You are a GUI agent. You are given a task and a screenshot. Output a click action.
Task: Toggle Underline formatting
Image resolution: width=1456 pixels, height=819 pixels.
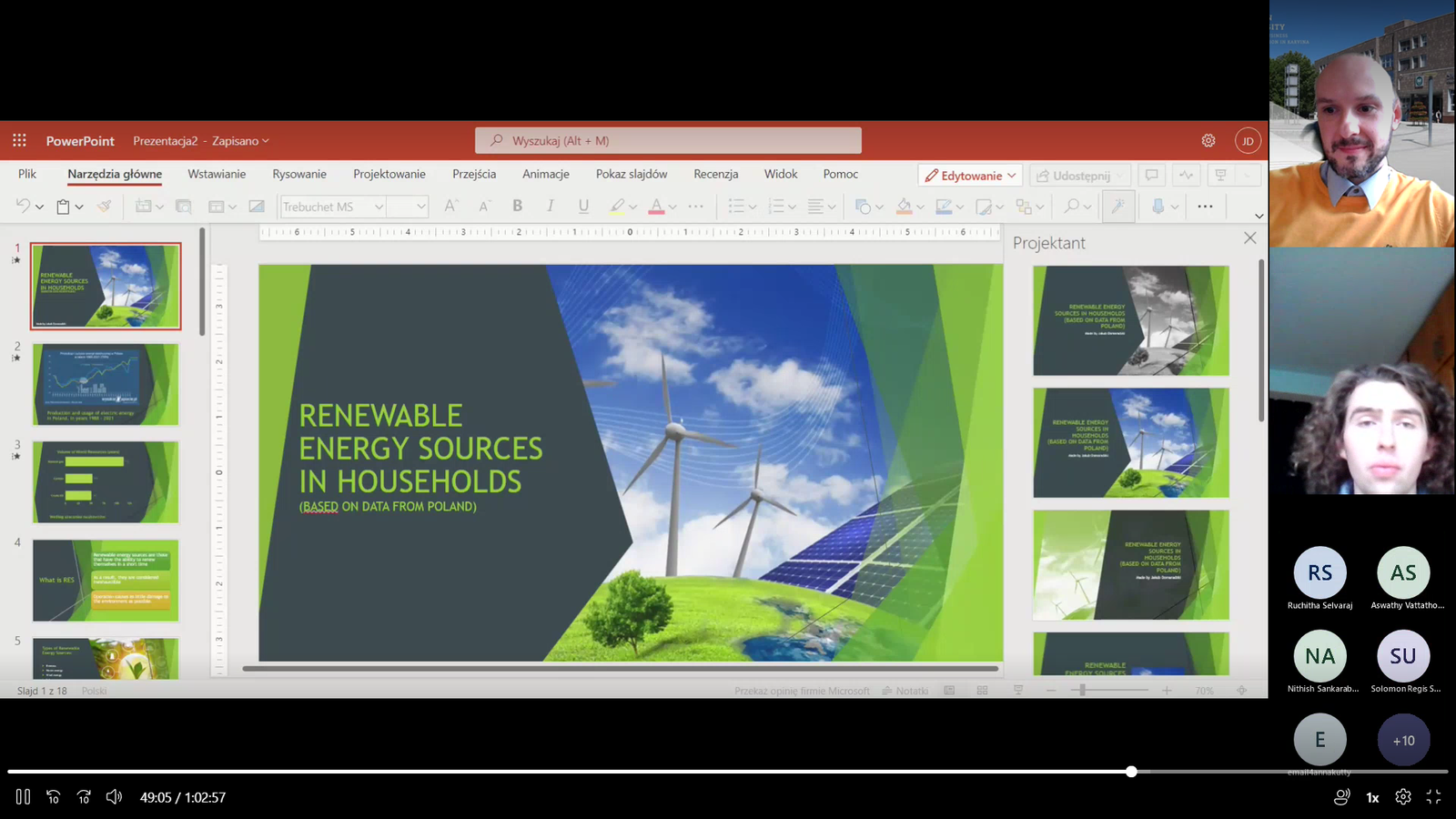pyautogui.click(x=583, y=207)
